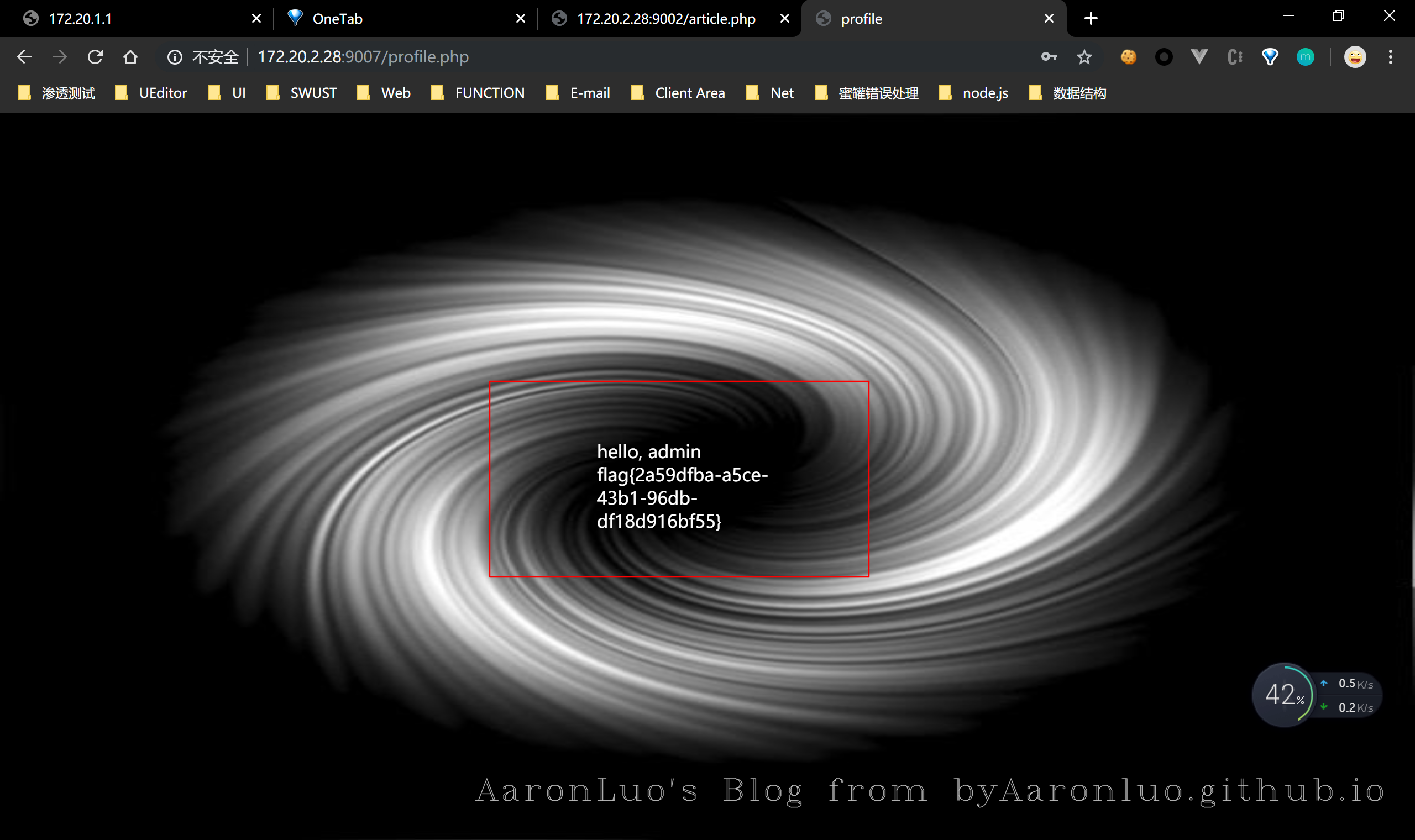Click the address bar URL field
Screen dimensions: 1415x840
coord(566,56)
